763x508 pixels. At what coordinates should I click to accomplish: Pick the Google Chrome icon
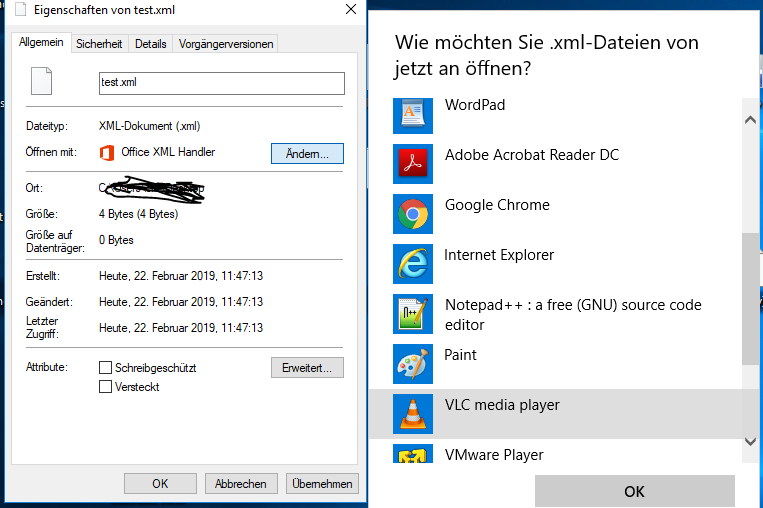(x=413, y=214)
